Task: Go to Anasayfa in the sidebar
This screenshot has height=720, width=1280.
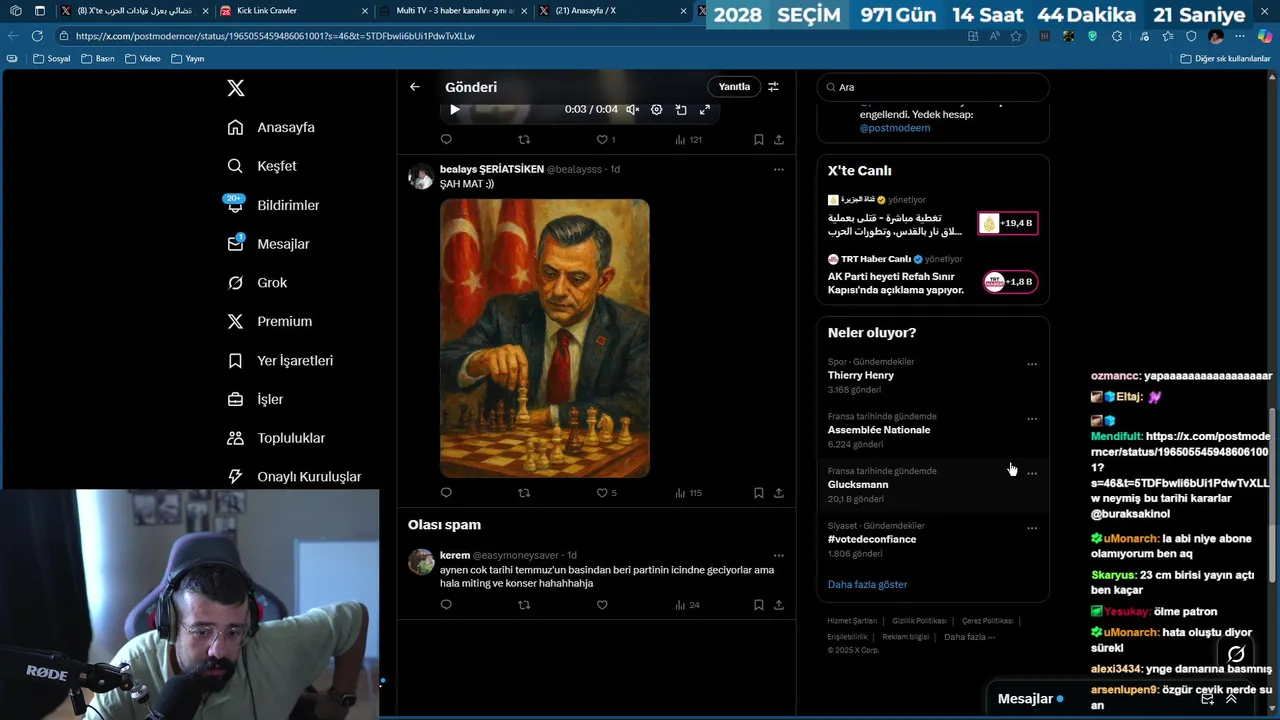Action: pos(271,127)
